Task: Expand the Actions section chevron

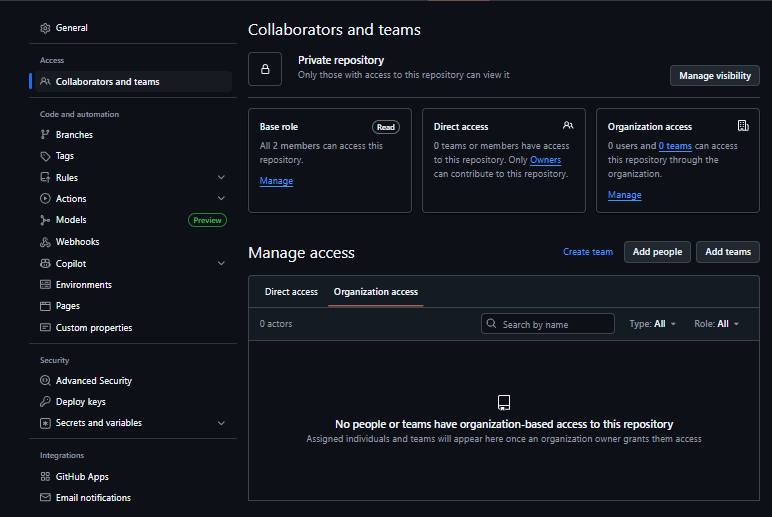Action: click(222, 198)
